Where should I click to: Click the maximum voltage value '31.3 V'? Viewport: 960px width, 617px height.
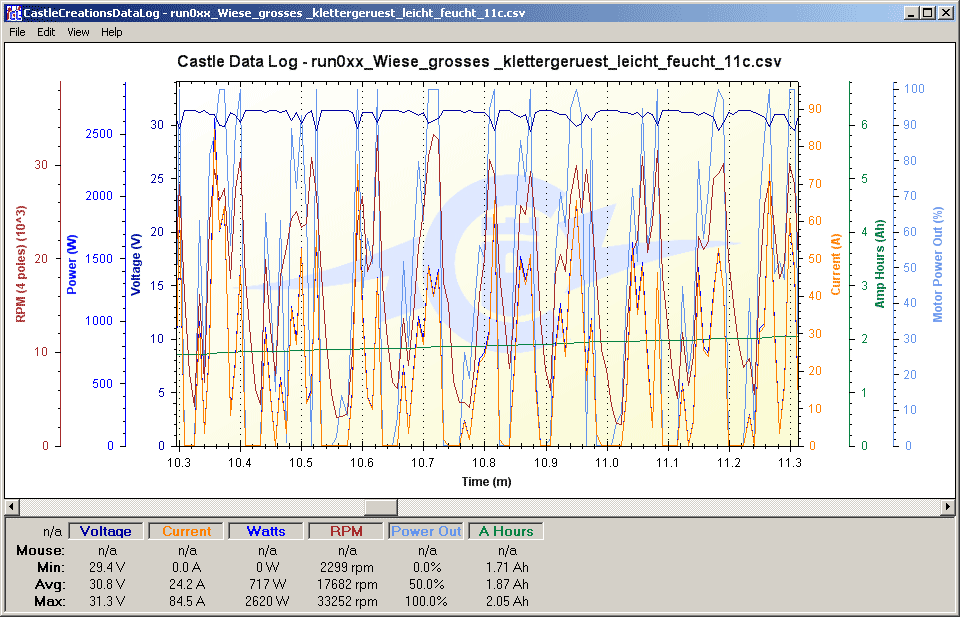click(107, 602)
